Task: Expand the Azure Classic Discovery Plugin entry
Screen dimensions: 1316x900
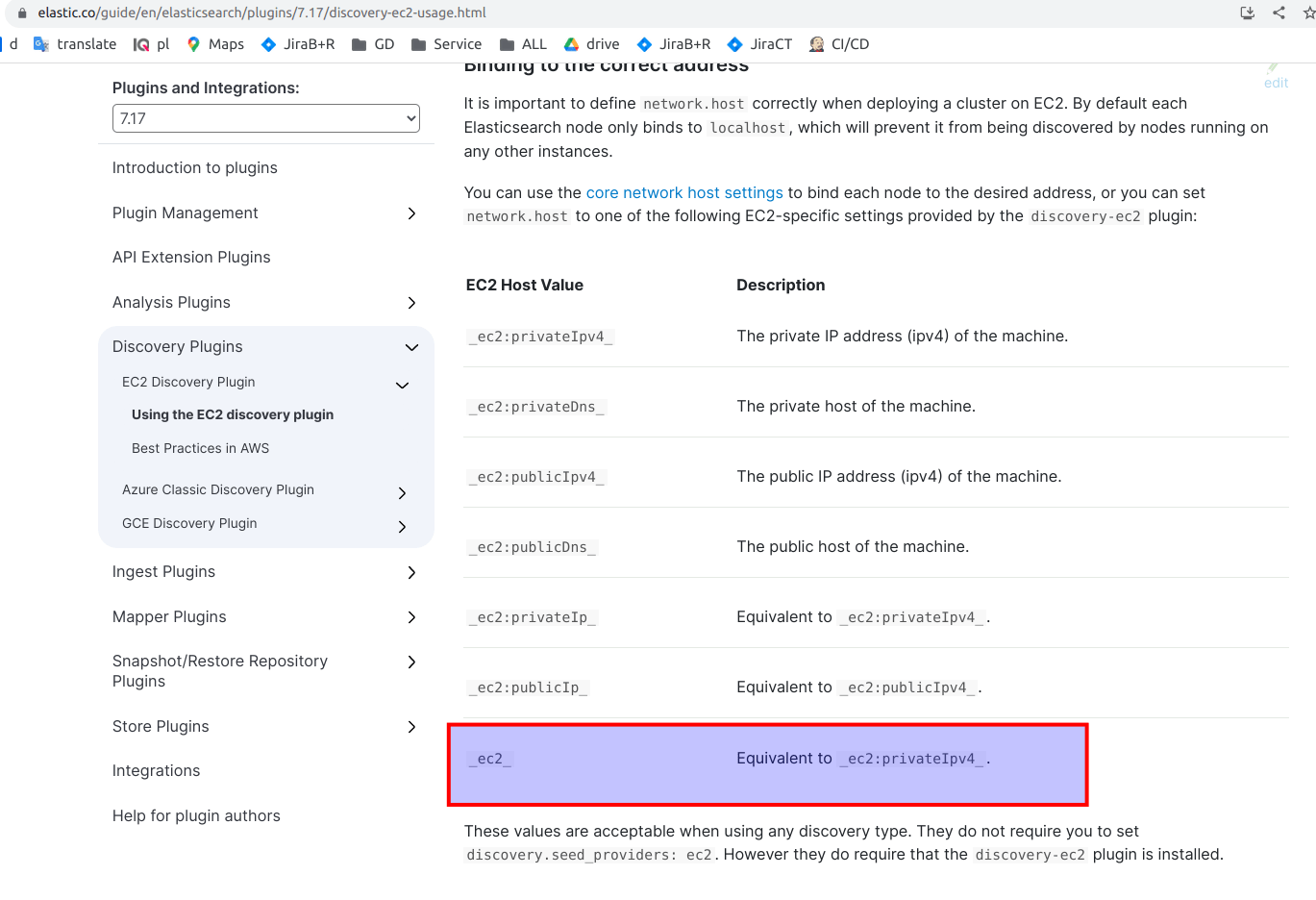Action: pyautogui.click(x=401, y=492)
